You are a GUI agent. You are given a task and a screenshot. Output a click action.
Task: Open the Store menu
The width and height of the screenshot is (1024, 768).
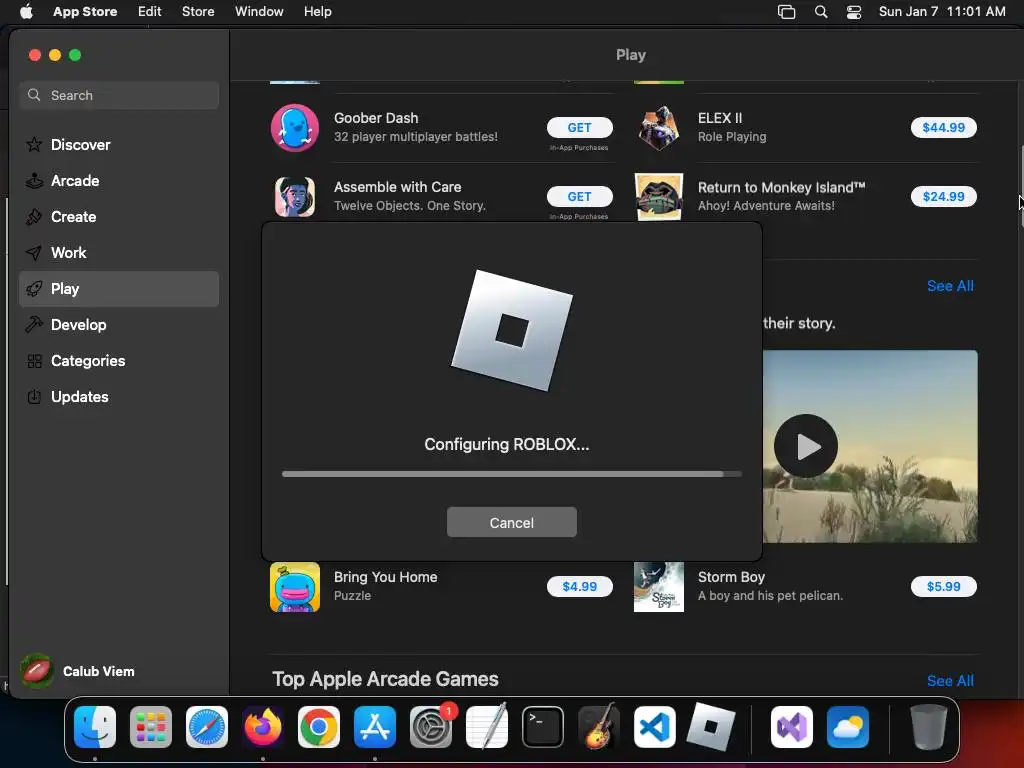198,12
